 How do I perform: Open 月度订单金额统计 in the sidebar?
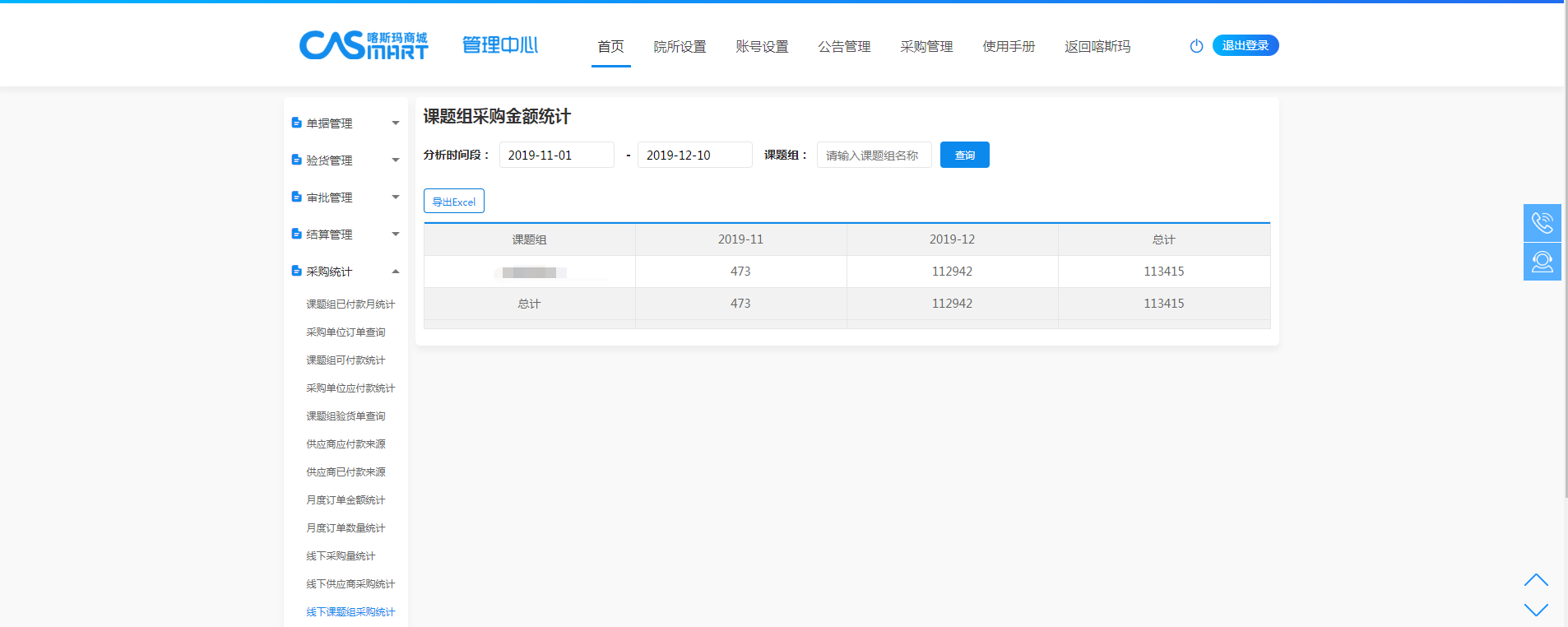tap(346, 500)
